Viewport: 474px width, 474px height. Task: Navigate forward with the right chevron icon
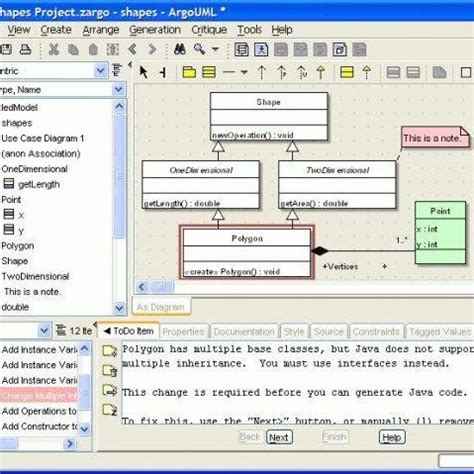(x=152, y=49)
